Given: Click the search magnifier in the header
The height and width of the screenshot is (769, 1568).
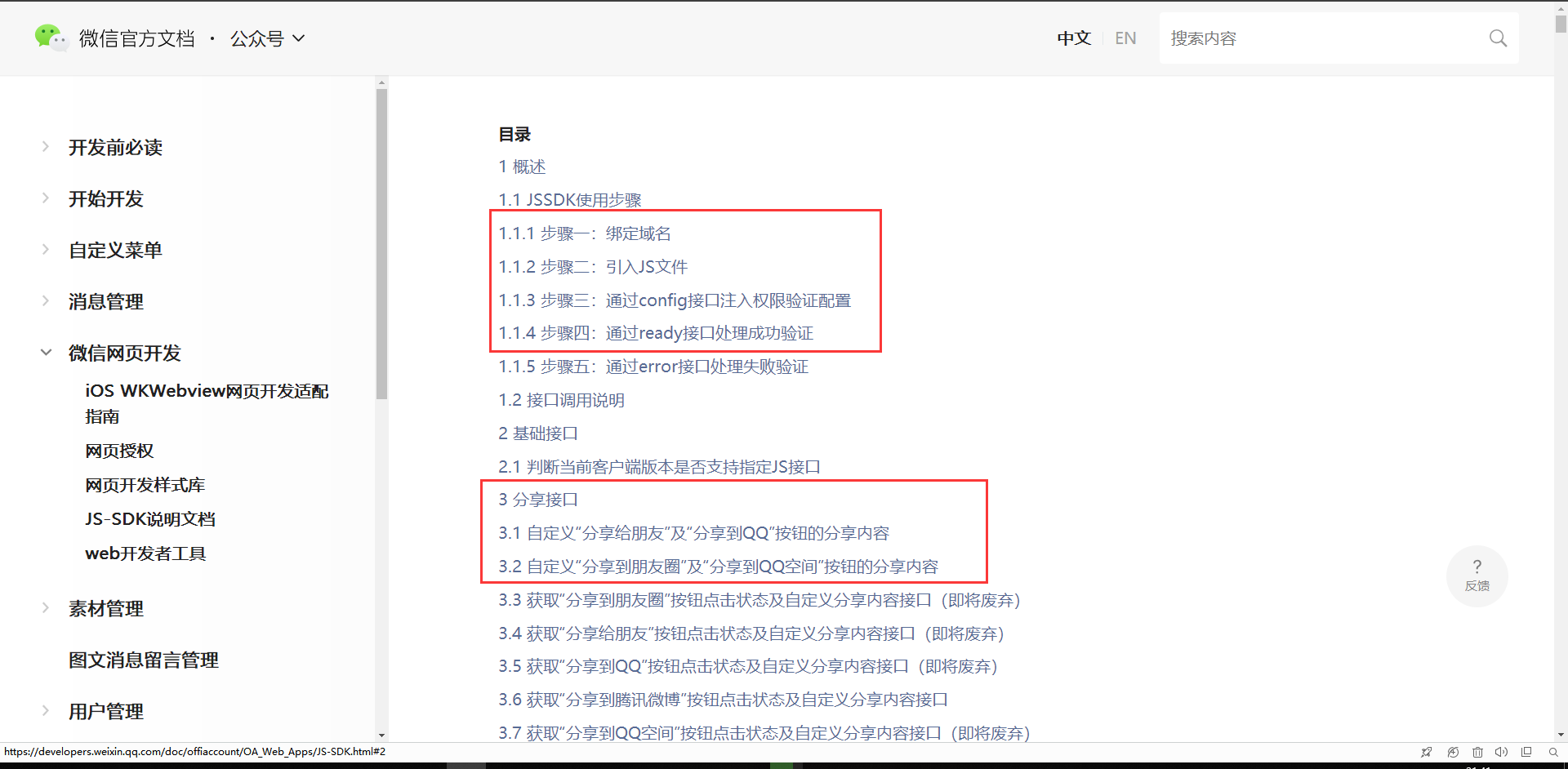Looking at the screenshot, I should coord(1498,38).
